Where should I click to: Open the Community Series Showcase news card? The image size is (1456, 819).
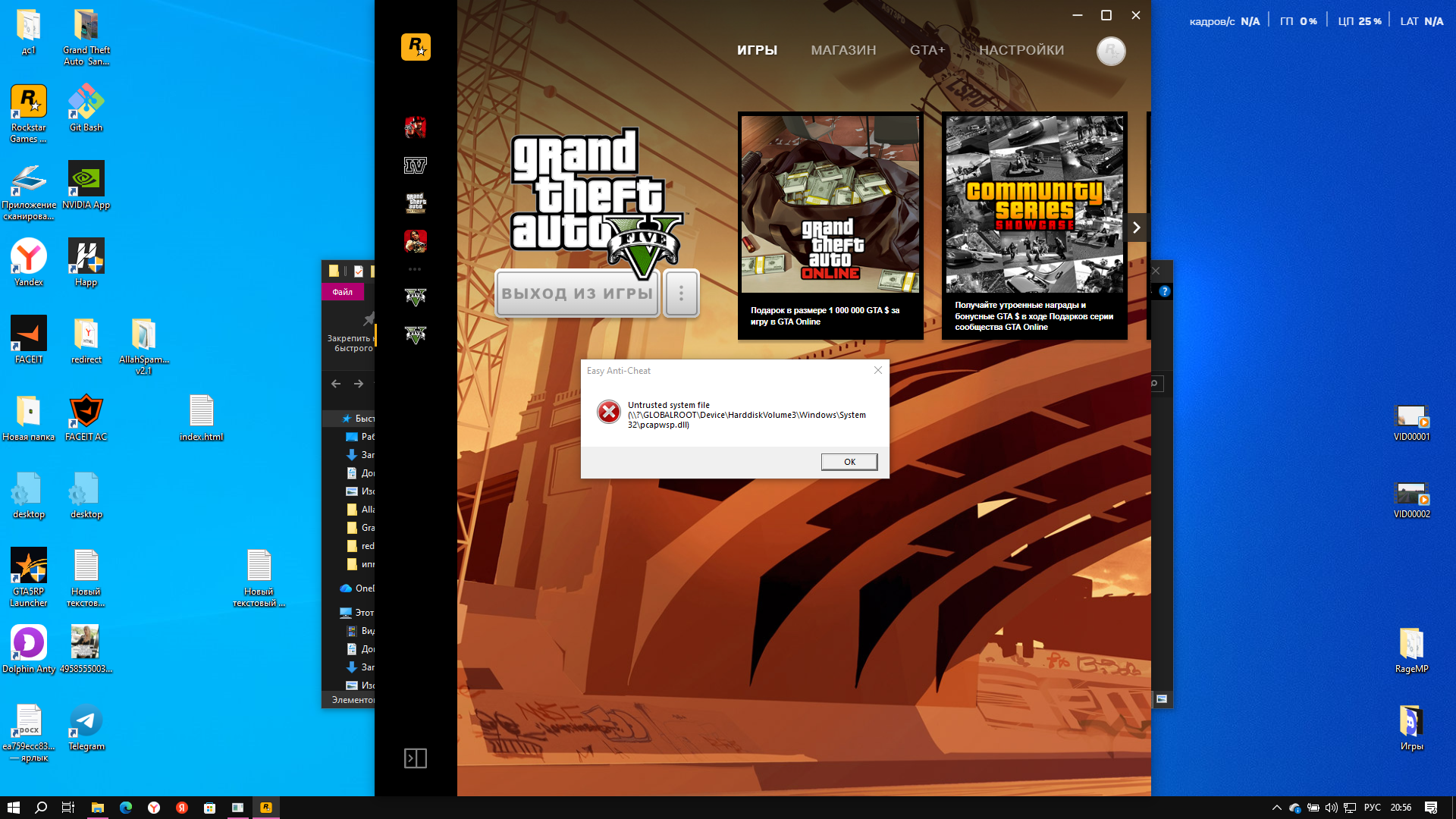point(1034,225)
